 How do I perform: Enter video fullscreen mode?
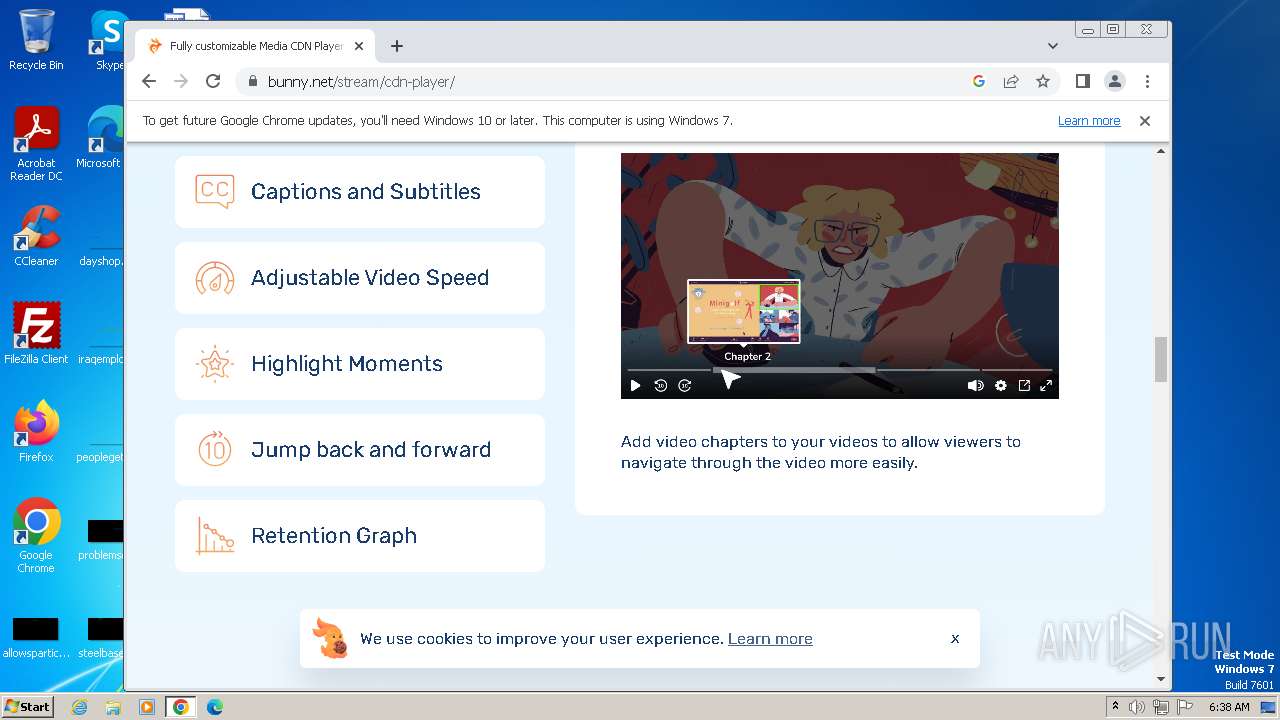(1046, 386)
